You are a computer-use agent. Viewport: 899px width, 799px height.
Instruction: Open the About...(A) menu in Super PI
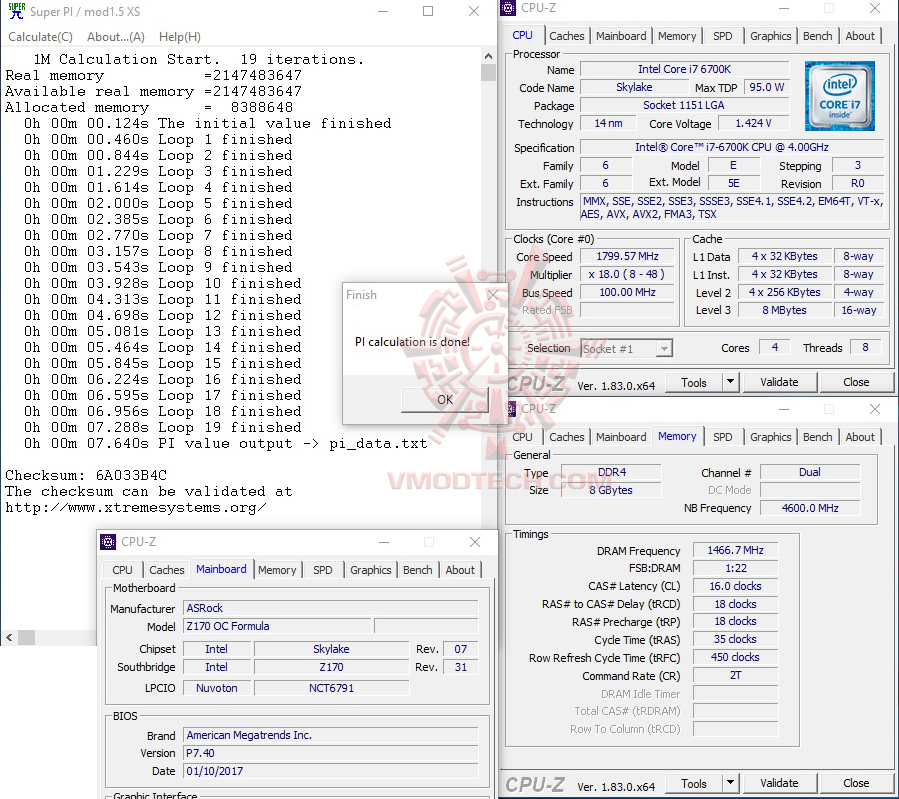click(x=116, y=37)
